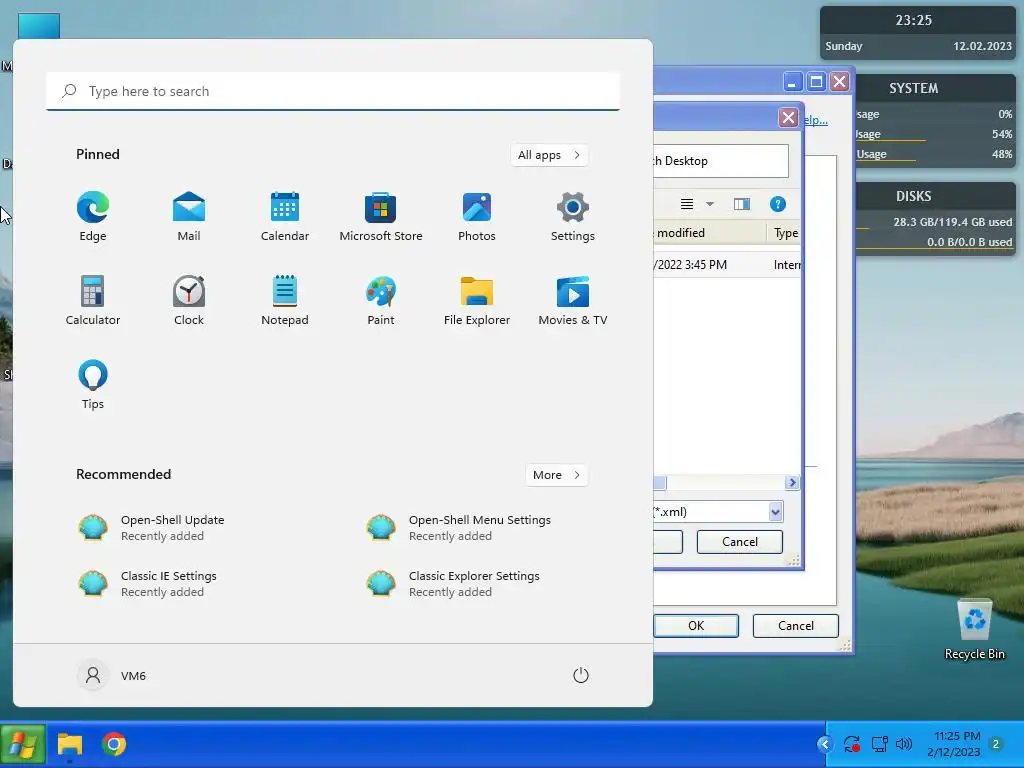Viewport: 1024px width, 768px height.
Task: Open the Calendar app
Action: click(x=285, y=217)
